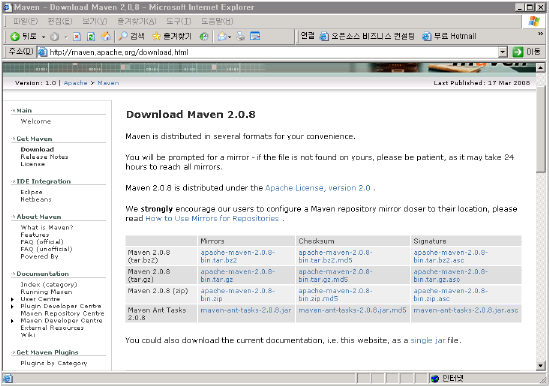Open the Plugins by Category sidebar link
Viewport: 549px width, 386px height.
[54, 363]
